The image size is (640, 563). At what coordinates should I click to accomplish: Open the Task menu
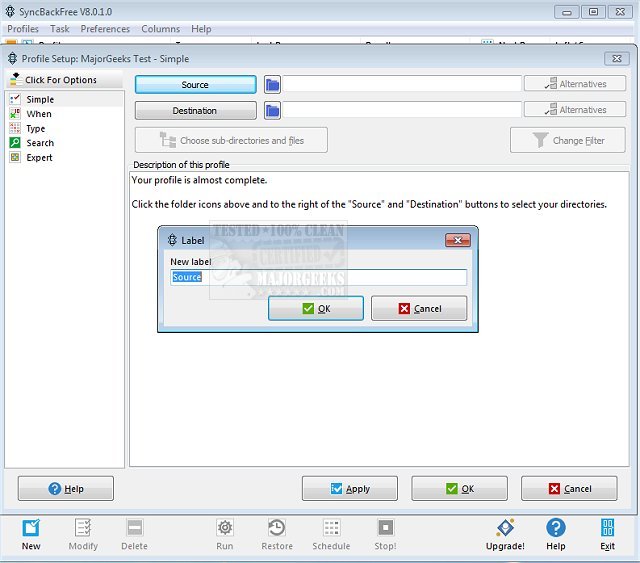[60, 29]
